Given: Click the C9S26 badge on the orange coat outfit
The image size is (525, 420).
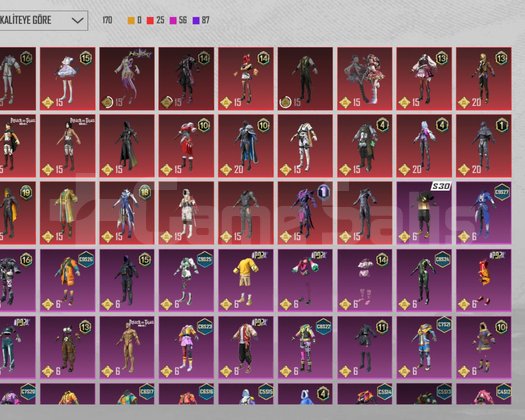Looking at the screenshot, I should 85,260.
